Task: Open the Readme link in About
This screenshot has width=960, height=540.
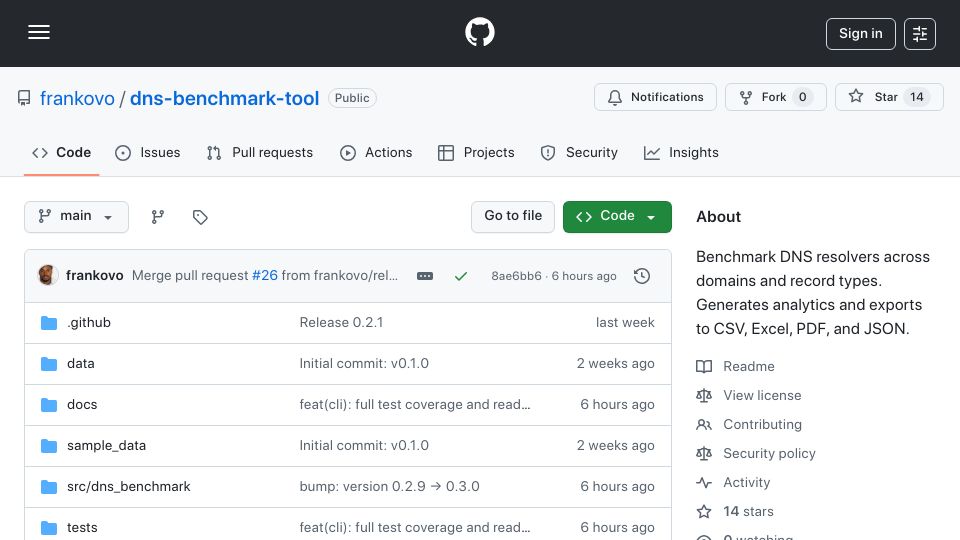Action: [x=749, y=367]
